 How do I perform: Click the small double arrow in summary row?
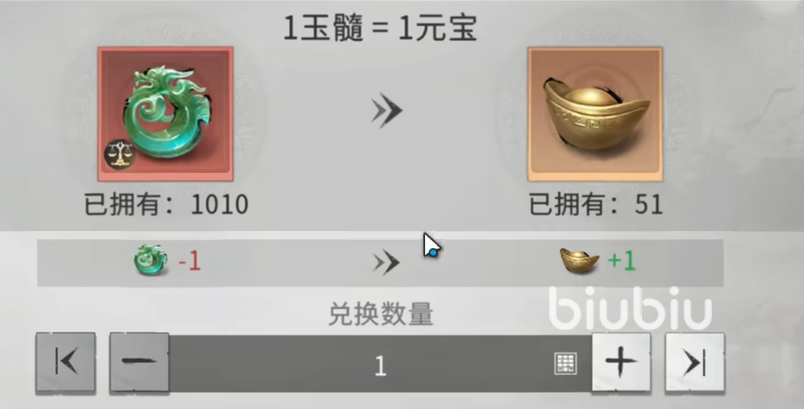click(386, 262)
